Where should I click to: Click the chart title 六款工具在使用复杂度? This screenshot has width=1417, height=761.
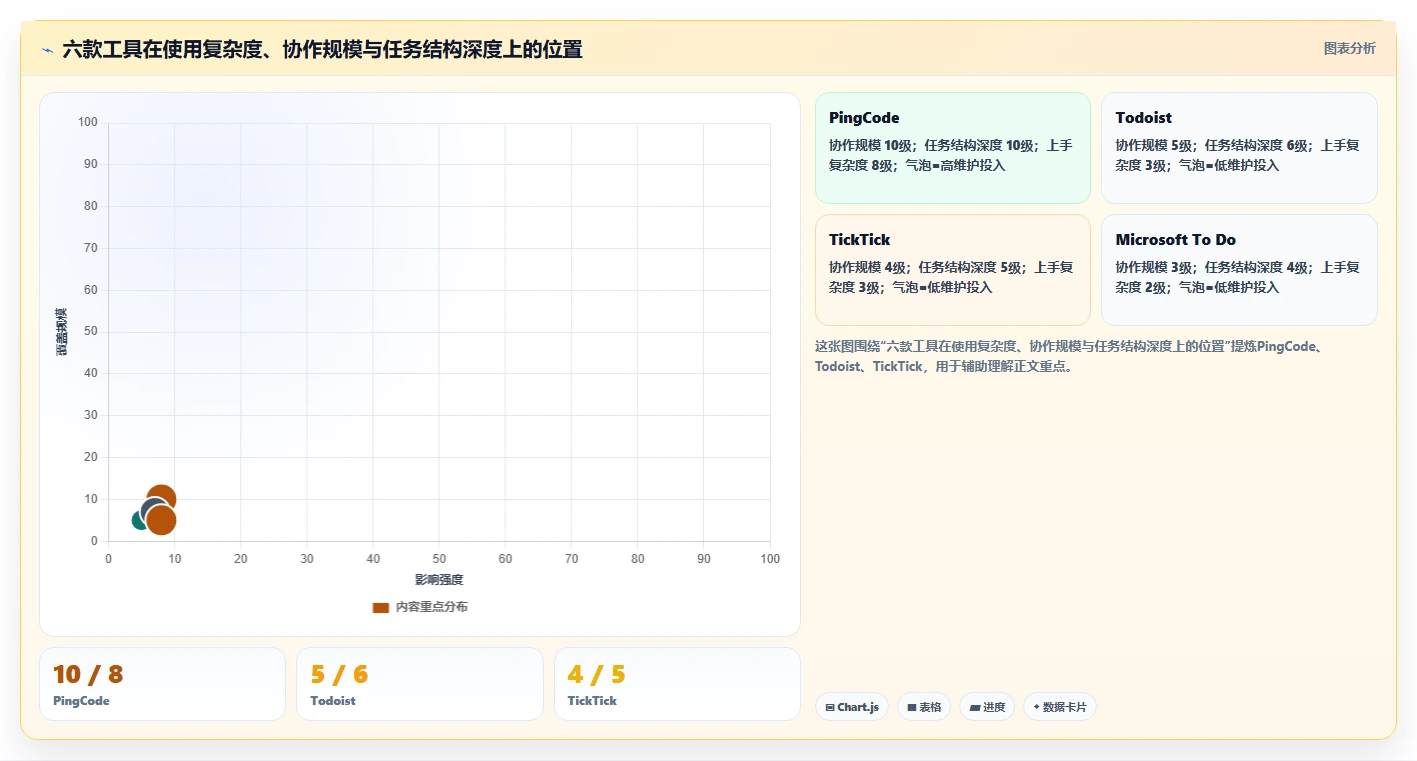pyautogui.click(x=322, y=49)
